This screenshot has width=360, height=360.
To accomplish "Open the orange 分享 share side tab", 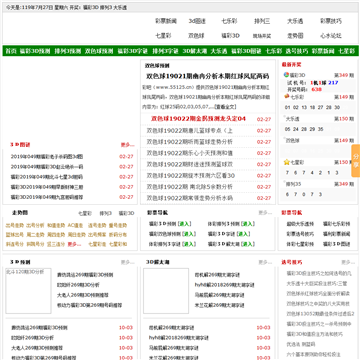I will point(356,161).
